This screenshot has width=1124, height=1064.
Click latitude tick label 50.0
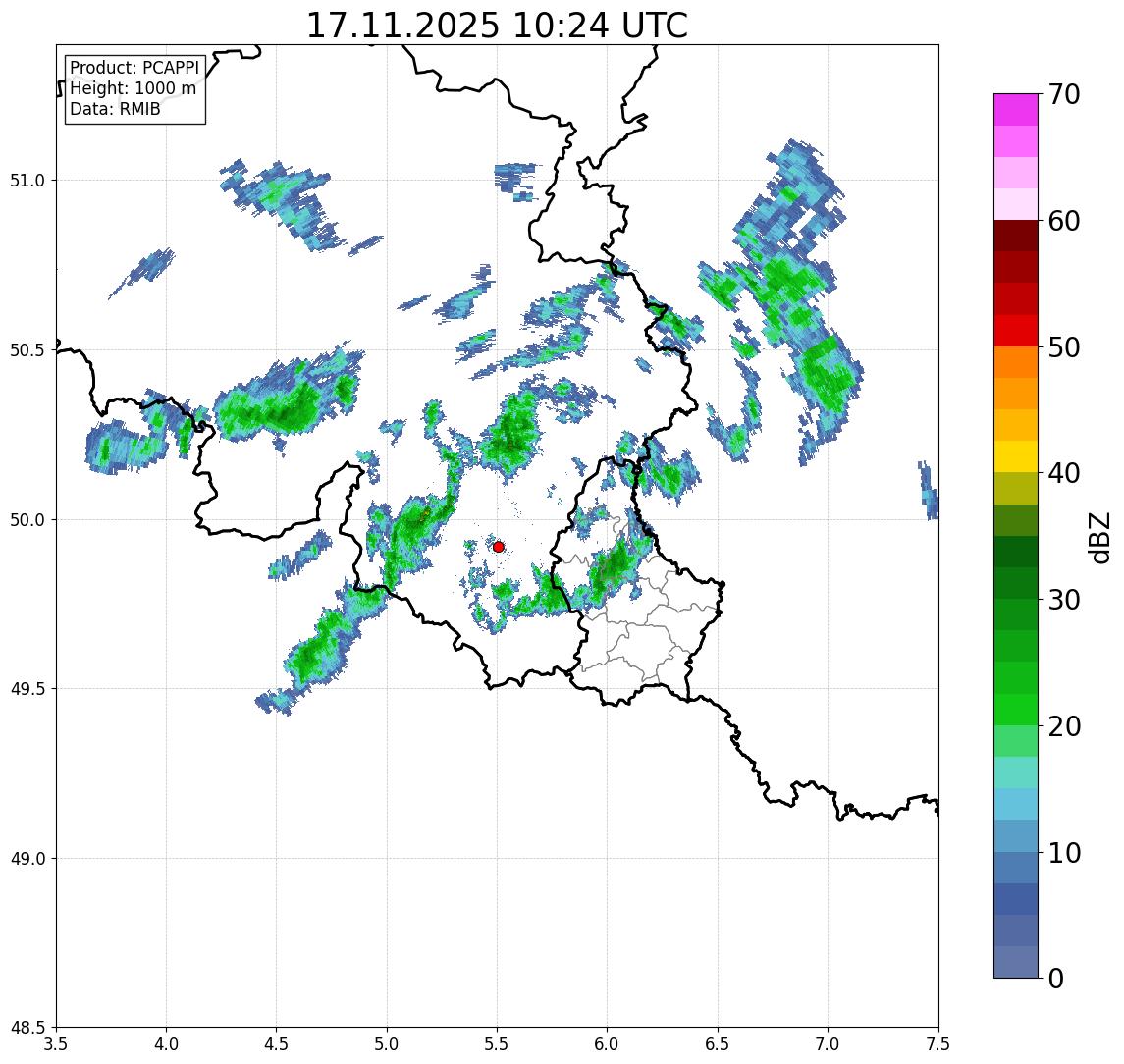[27, 520]
